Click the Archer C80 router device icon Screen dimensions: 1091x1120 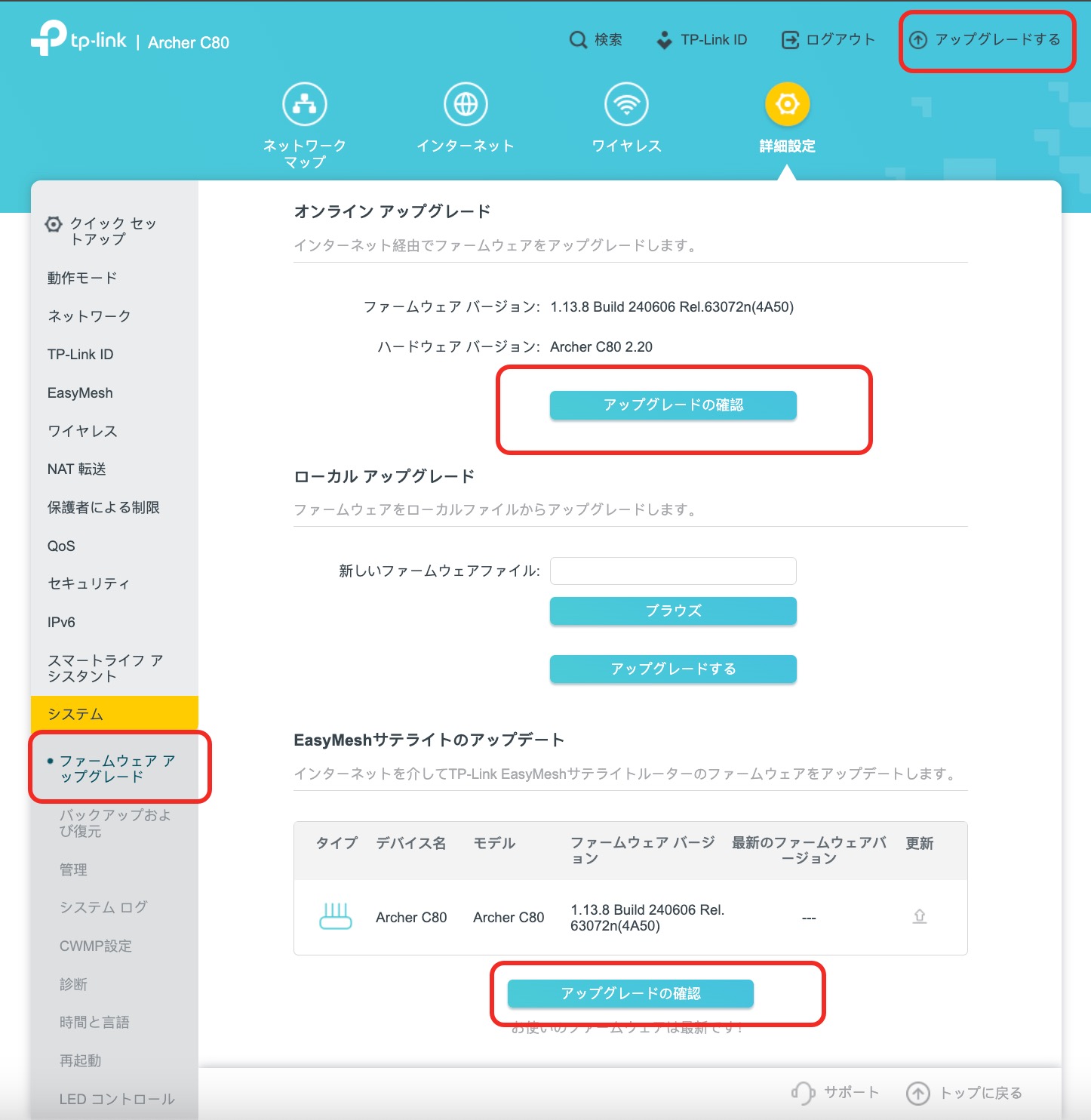coord(336,916)
